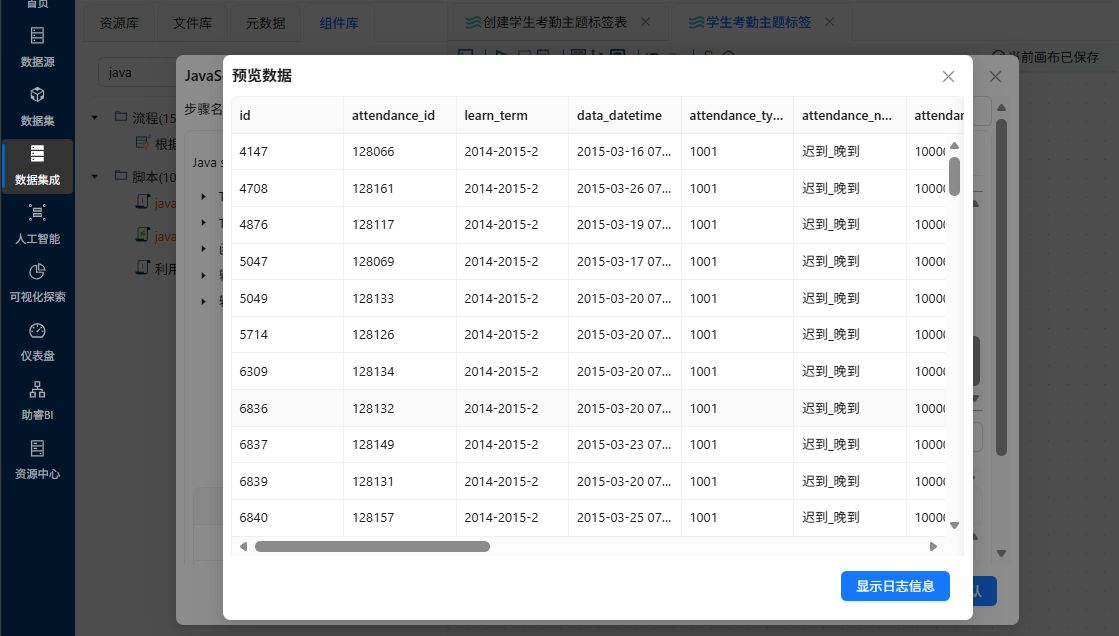The height and width of the screenshot is (636, 1119).
Task: Open the 学生考勤主题标签 tab
Action: [749, 22]
